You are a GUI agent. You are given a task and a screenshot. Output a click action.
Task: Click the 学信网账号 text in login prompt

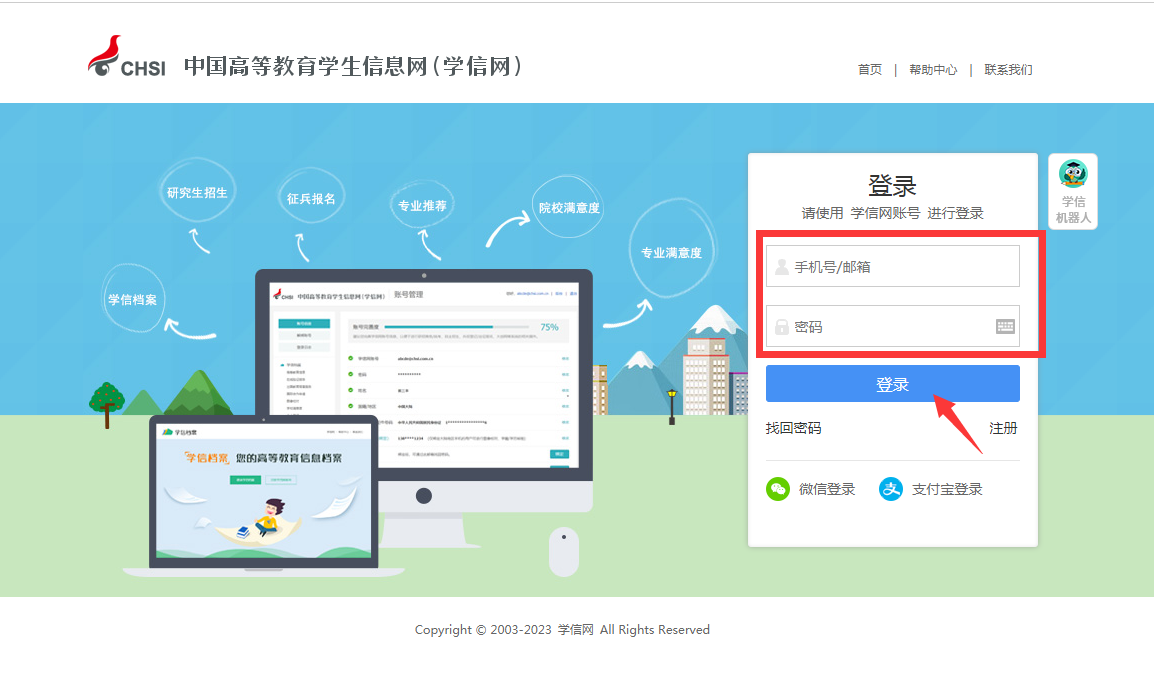coord(885,213)
